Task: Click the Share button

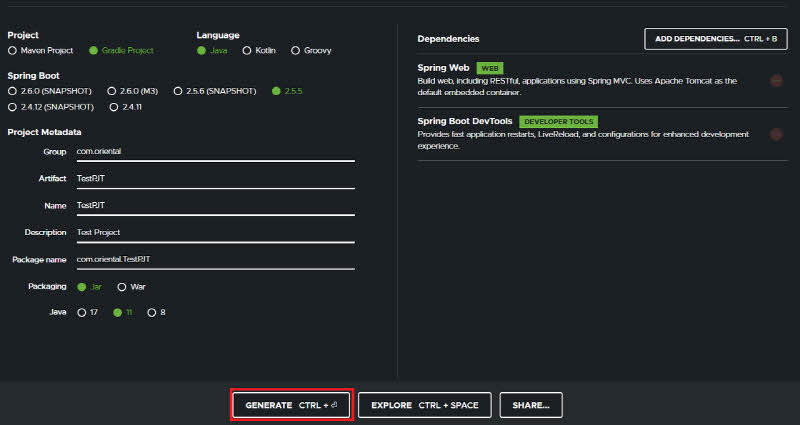Action: (531, 405)
